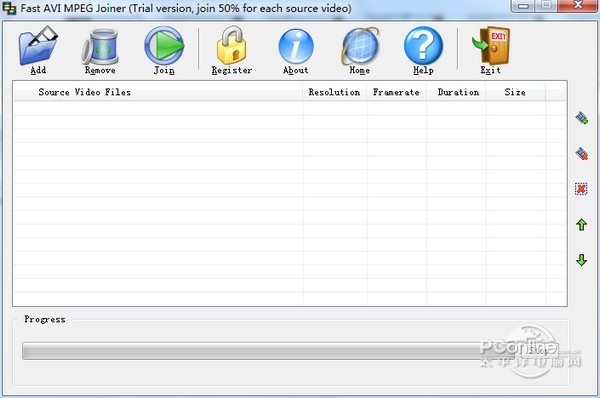600x398 pixels.
Task: Click the Source Video Files column header
Action: (158, 92)
